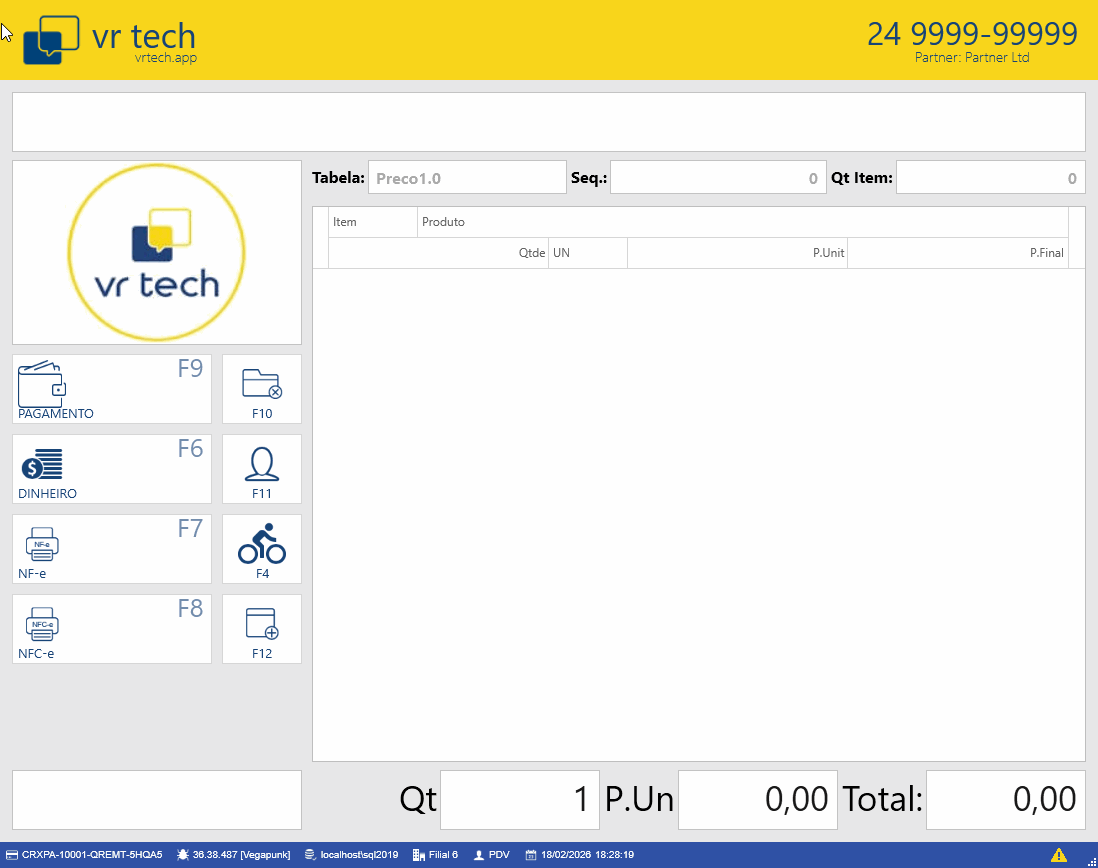Click the Qt Item count field

990,178
